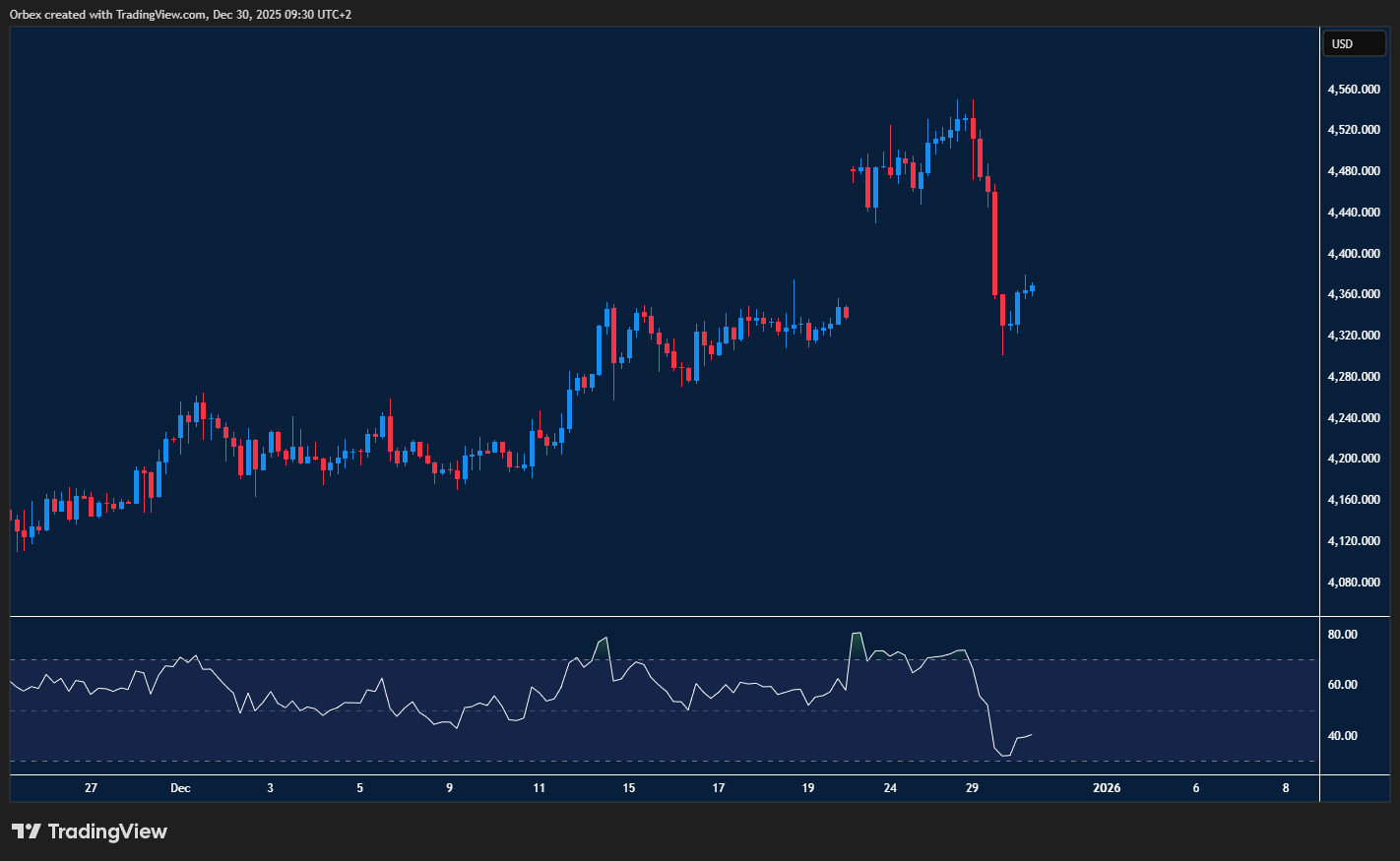Select the 4,560.000 price axis label
The width and height of the screenshot is (1400, 861).
pyautogui.click(x=1353, y=90)
